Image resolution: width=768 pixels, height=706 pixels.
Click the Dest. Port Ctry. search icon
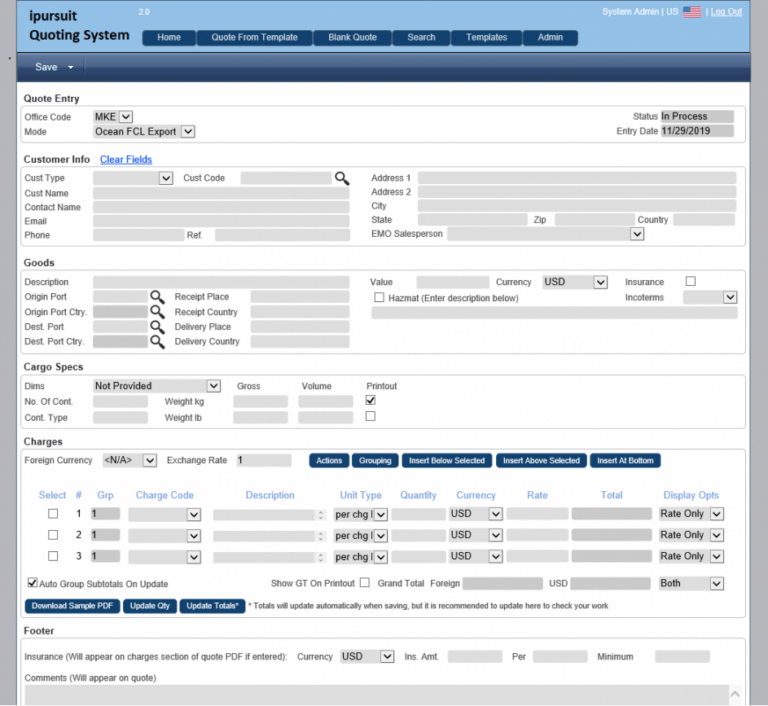[157, 342]
